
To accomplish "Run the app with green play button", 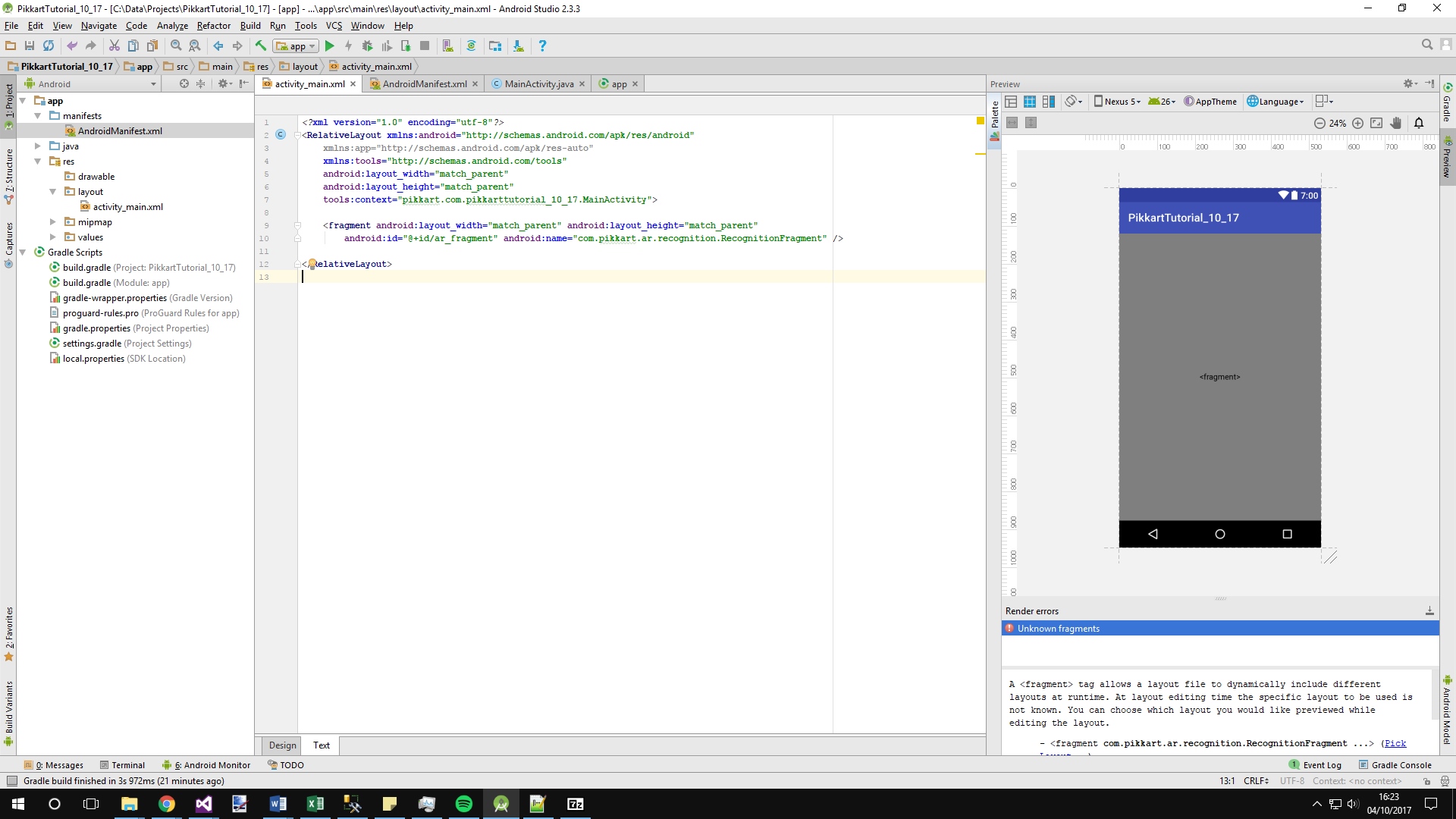I will click(330, 46).
